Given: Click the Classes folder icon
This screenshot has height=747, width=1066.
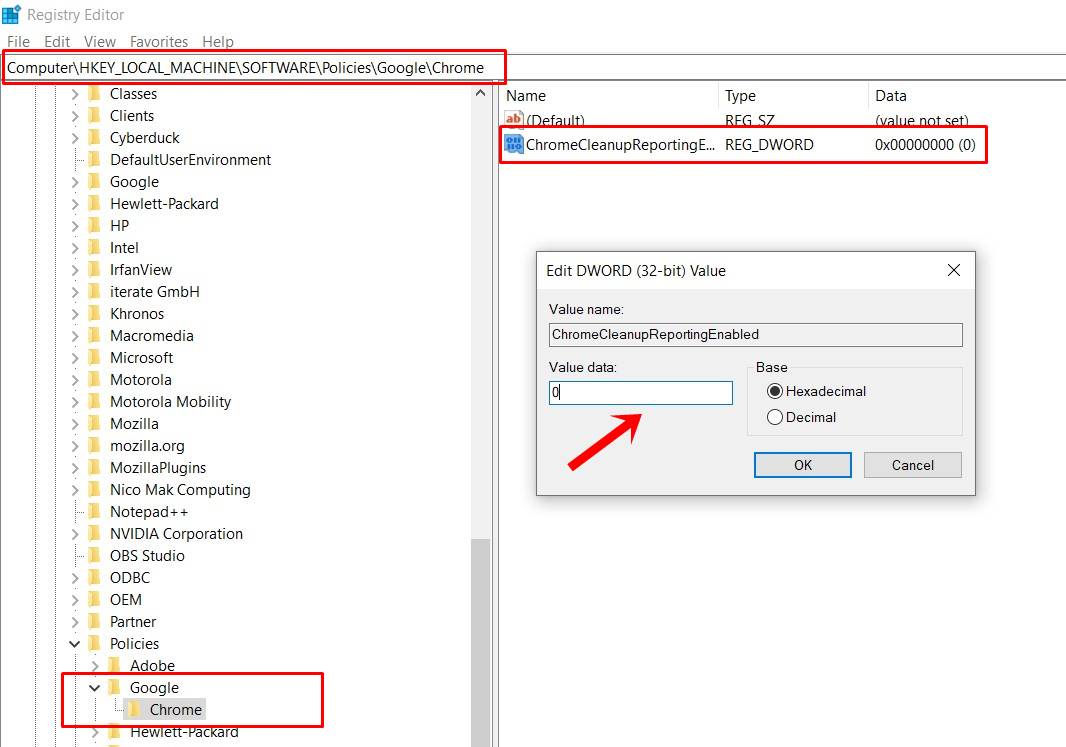Looking at the screenshot, I should point(94,94).
